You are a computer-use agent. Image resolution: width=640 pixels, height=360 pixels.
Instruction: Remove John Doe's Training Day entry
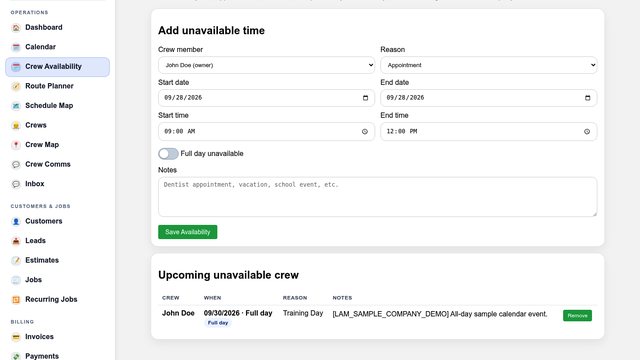tap(577, 316)
